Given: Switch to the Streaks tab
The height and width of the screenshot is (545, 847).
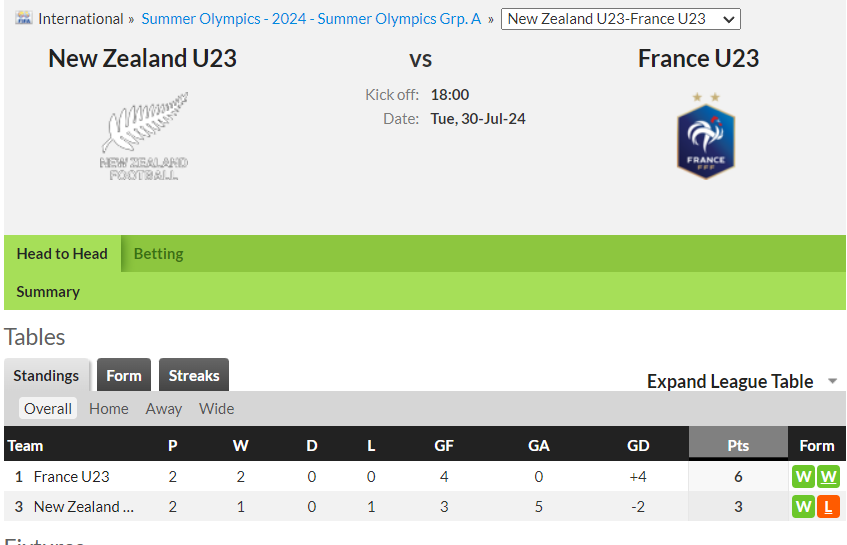Looking at the screenshot, I should click(x=194, y=375).
